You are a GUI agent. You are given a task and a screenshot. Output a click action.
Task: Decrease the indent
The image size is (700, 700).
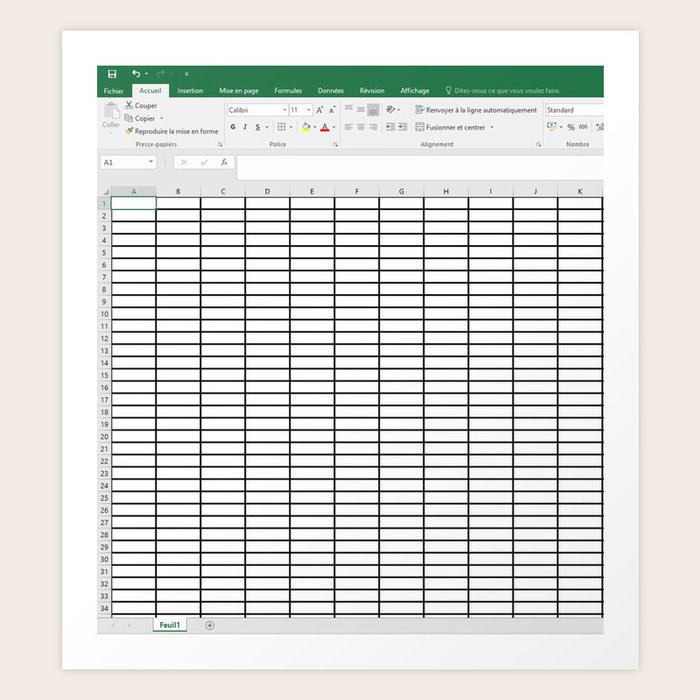[390, 127]
